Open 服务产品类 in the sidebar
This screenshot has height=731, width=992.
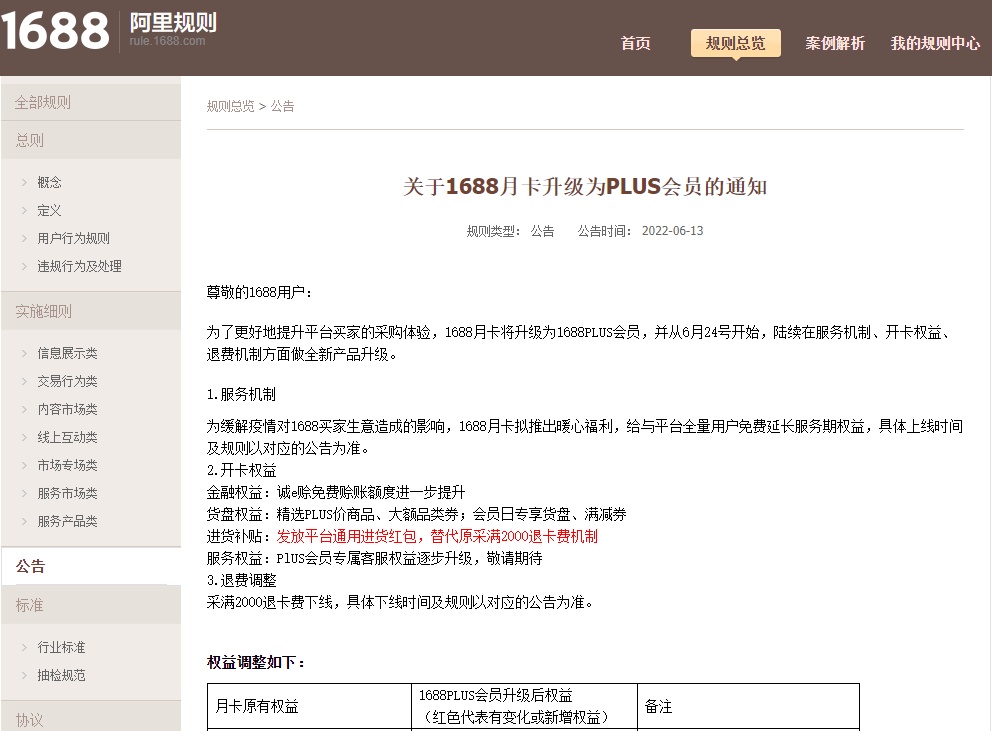pyautogui.click(x=68, y=521)
